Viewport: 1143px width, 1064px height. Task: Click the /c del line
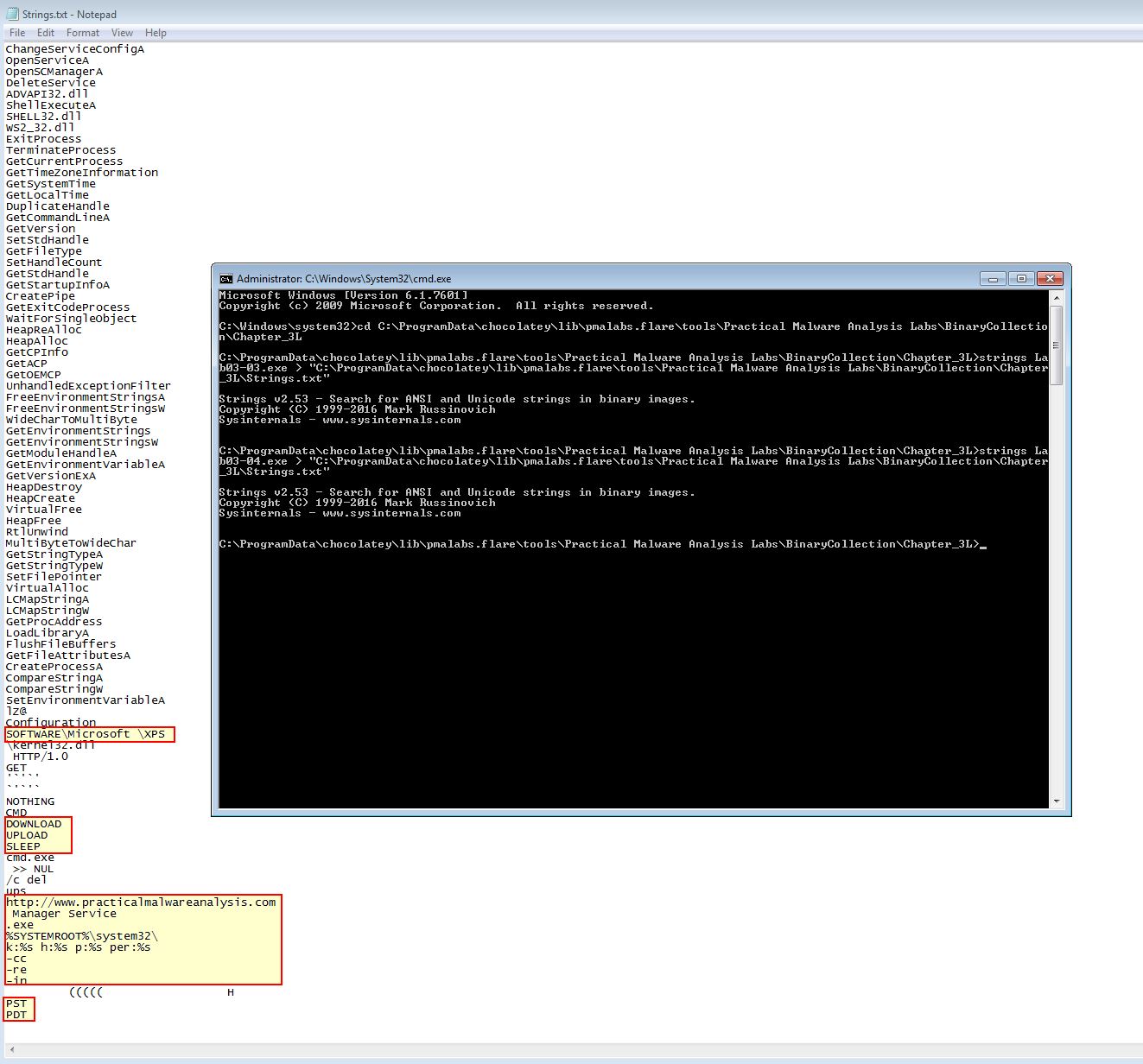click(x=27, y=880)
